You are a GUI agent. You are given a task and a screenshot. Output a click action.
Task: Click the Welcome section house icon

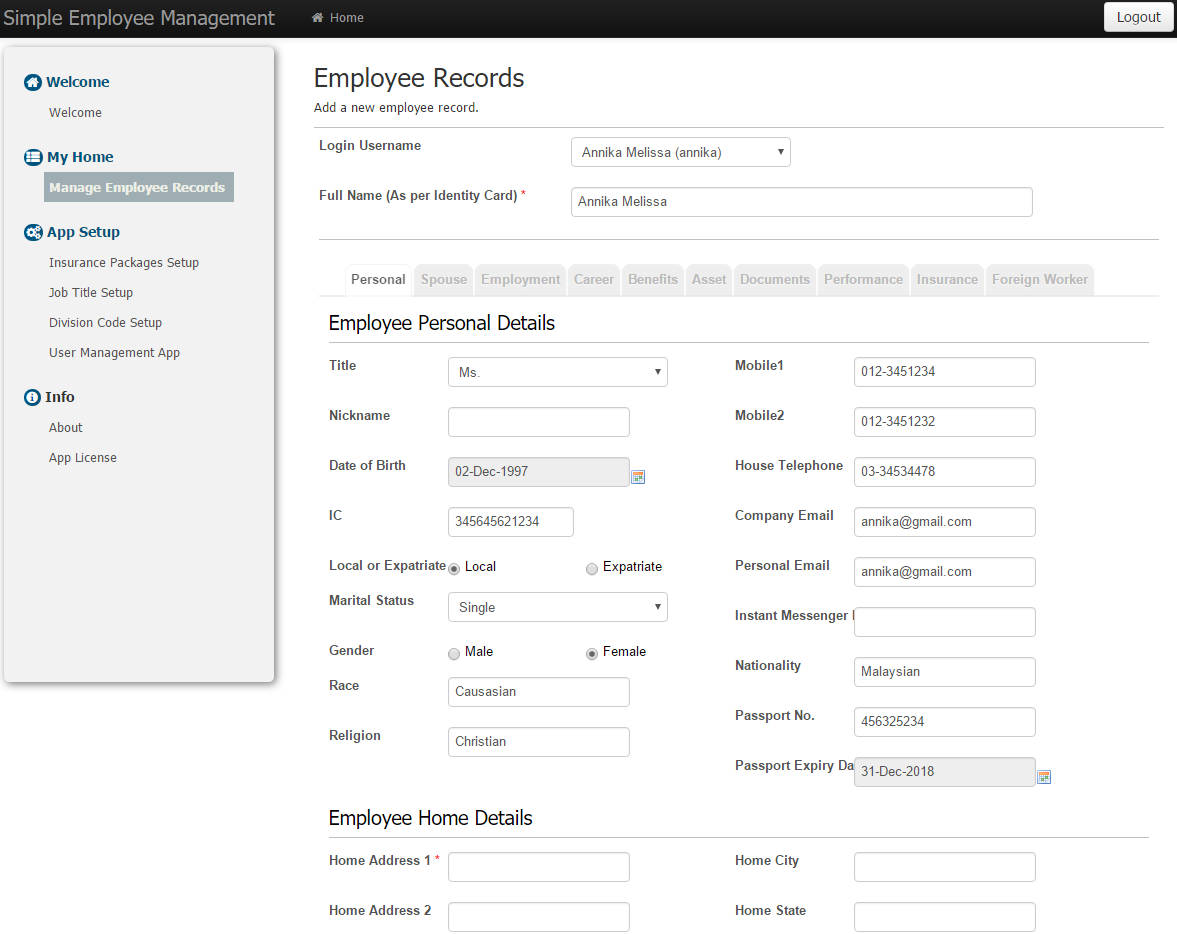[32, 82]
